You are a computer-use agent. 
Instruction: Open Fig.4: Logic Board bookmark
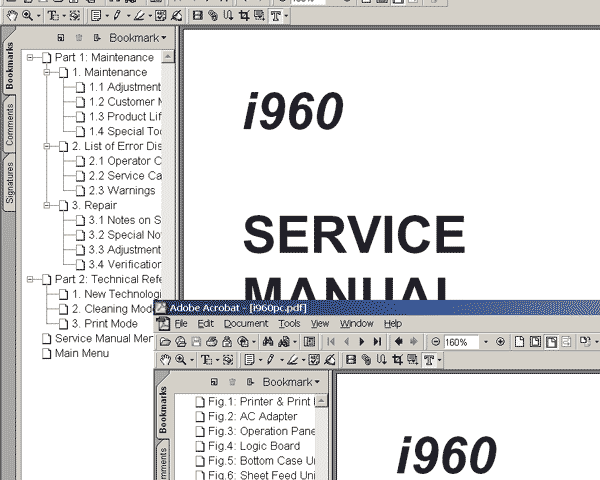[254, 446]
